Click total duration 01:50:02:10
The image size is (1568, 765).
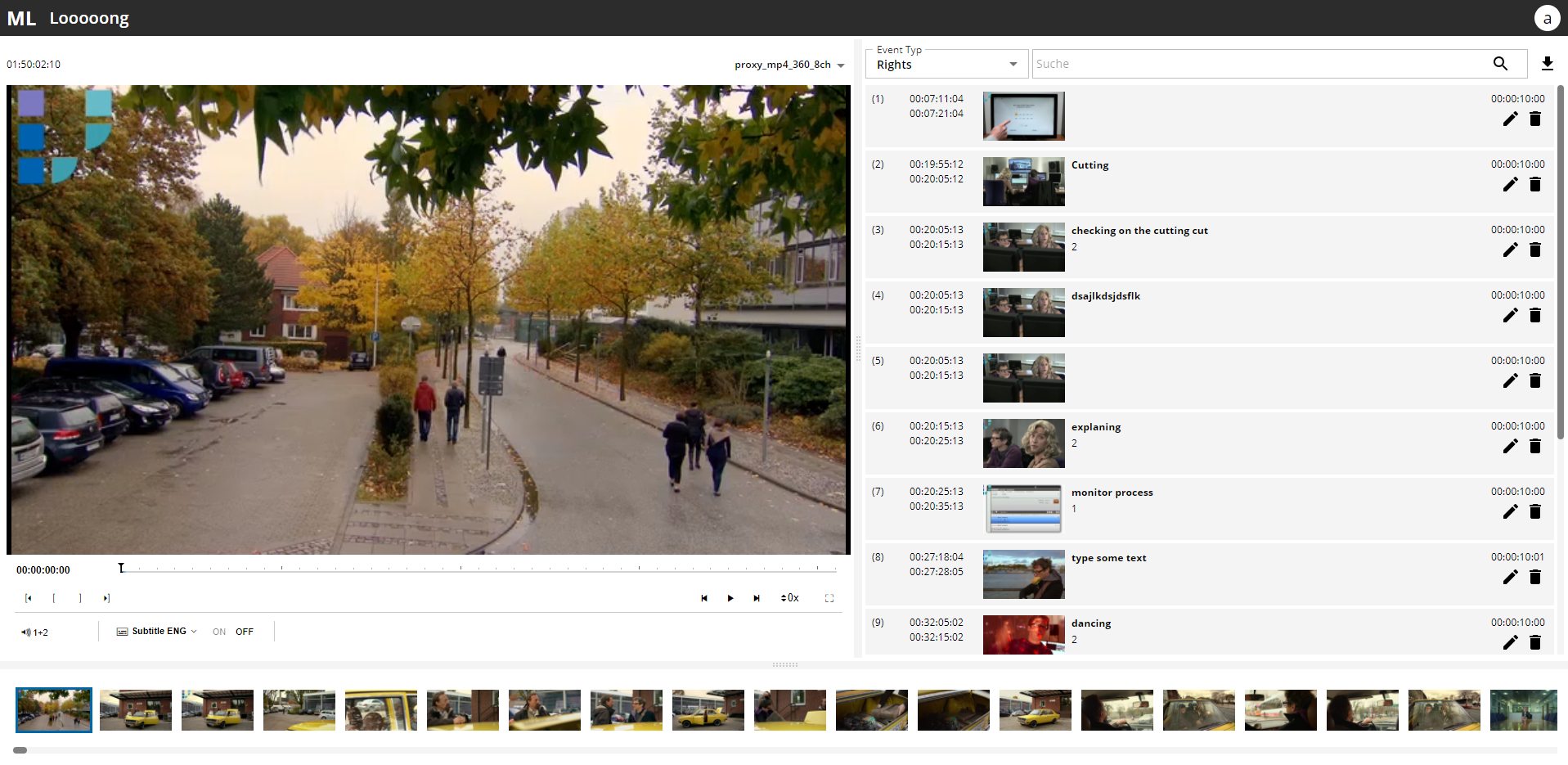[x=34, y=65]
